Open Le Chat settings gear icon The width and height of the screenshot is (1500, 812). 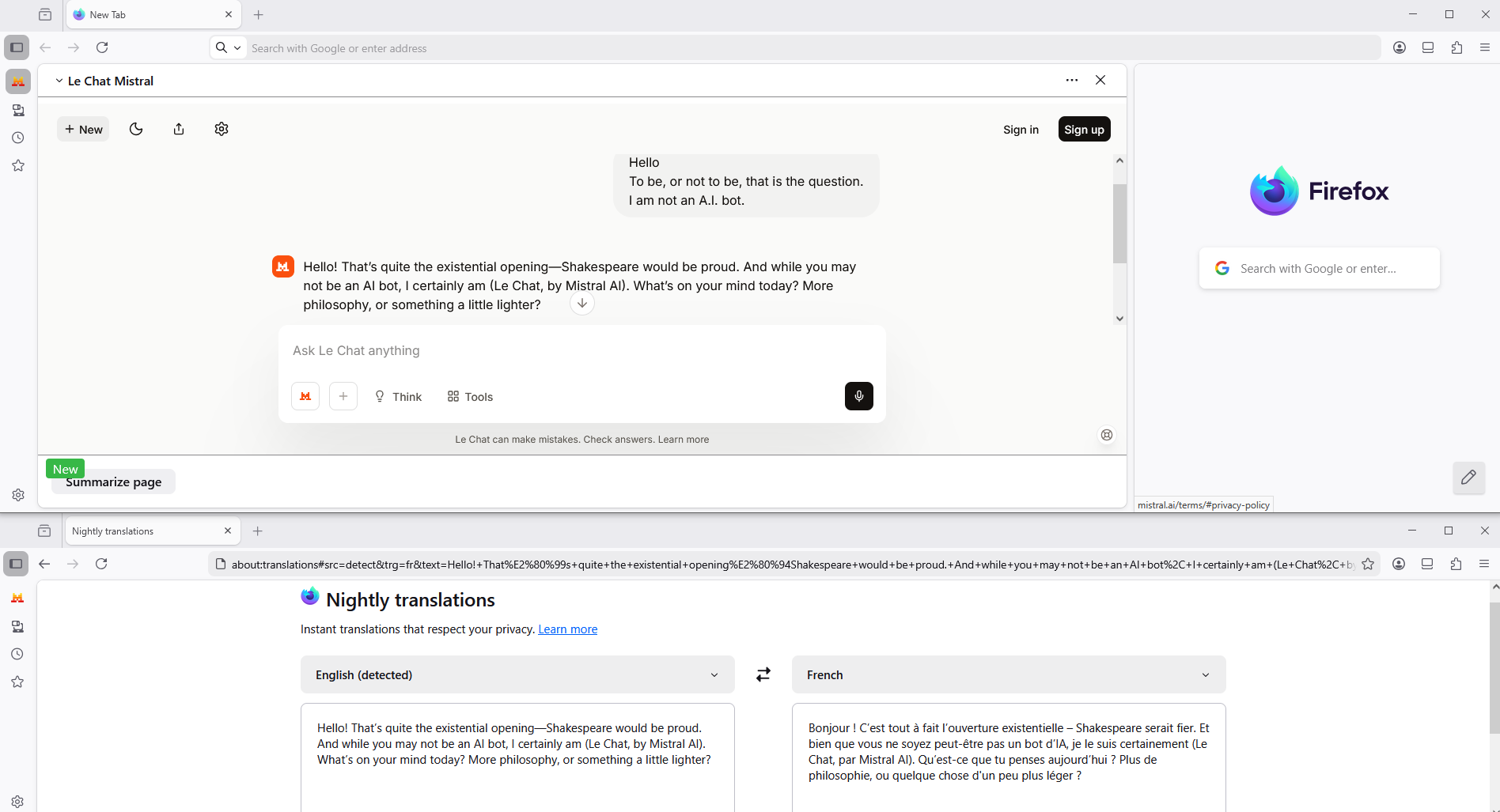click(222, 129)
